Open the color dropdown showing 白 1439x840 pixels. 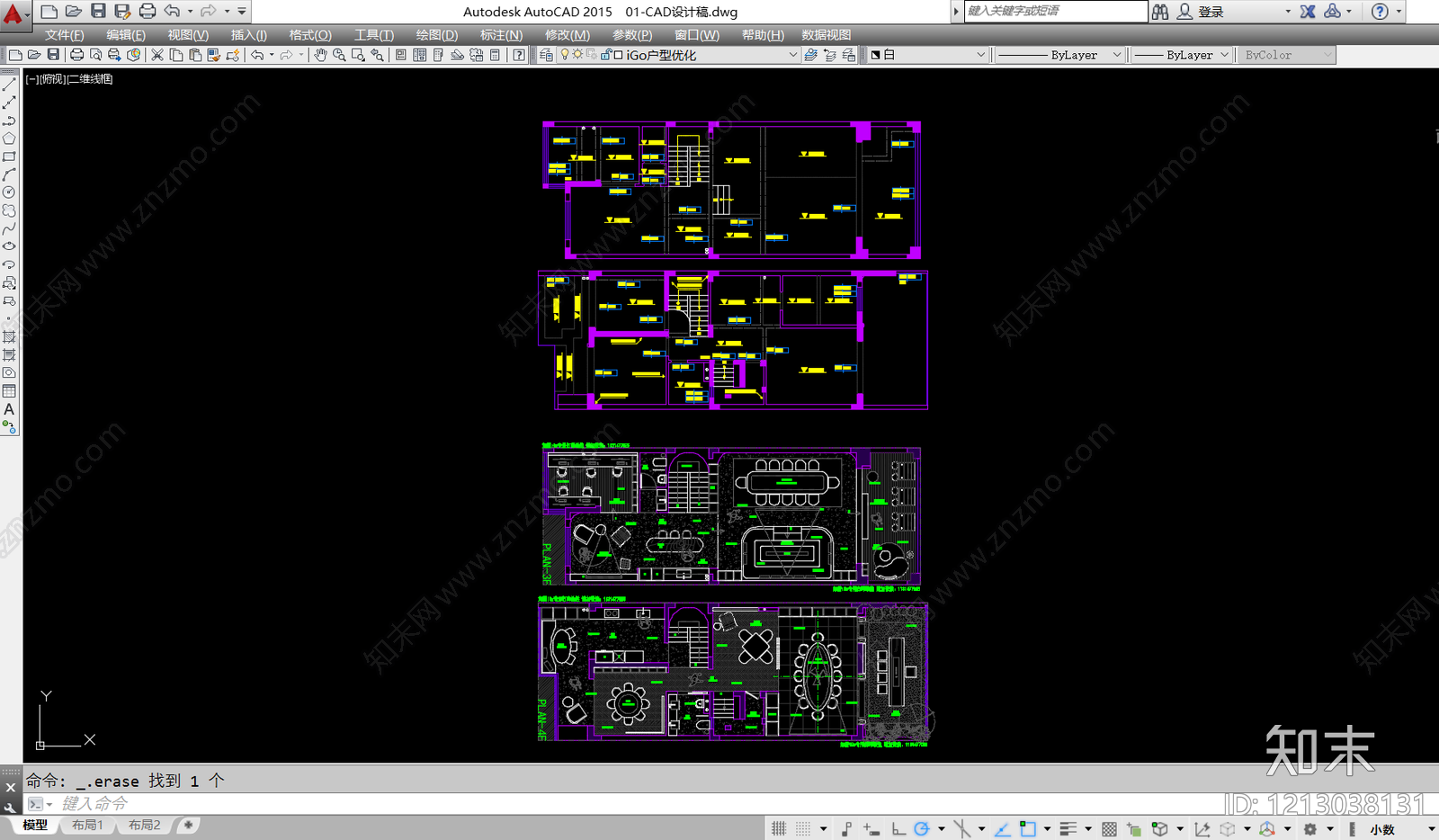pos(980,55)
